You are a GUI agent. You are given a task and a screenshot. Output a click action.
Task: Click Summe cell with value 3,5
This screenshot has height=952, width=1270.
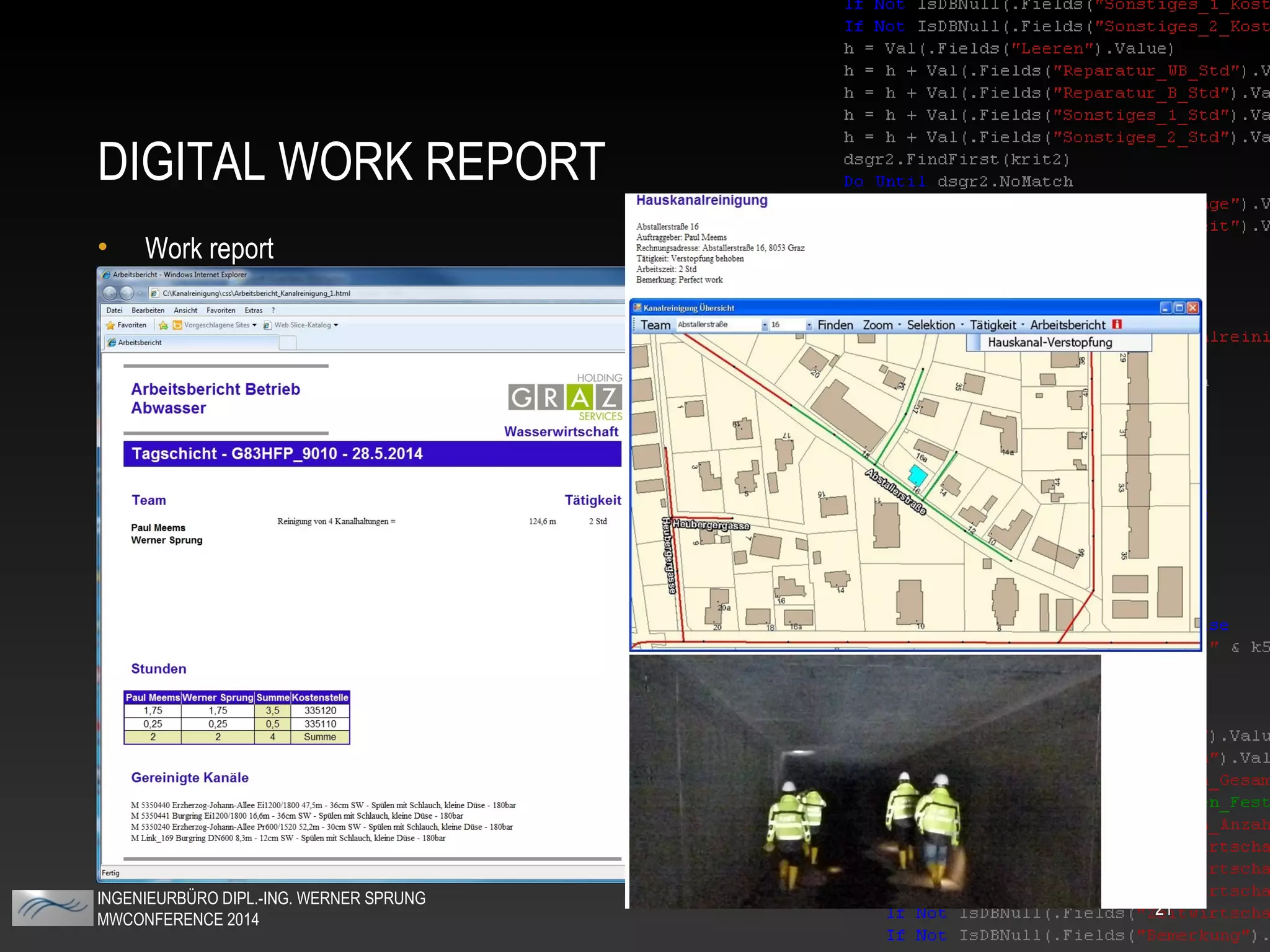pyautogui.click(x=273, y=711)
